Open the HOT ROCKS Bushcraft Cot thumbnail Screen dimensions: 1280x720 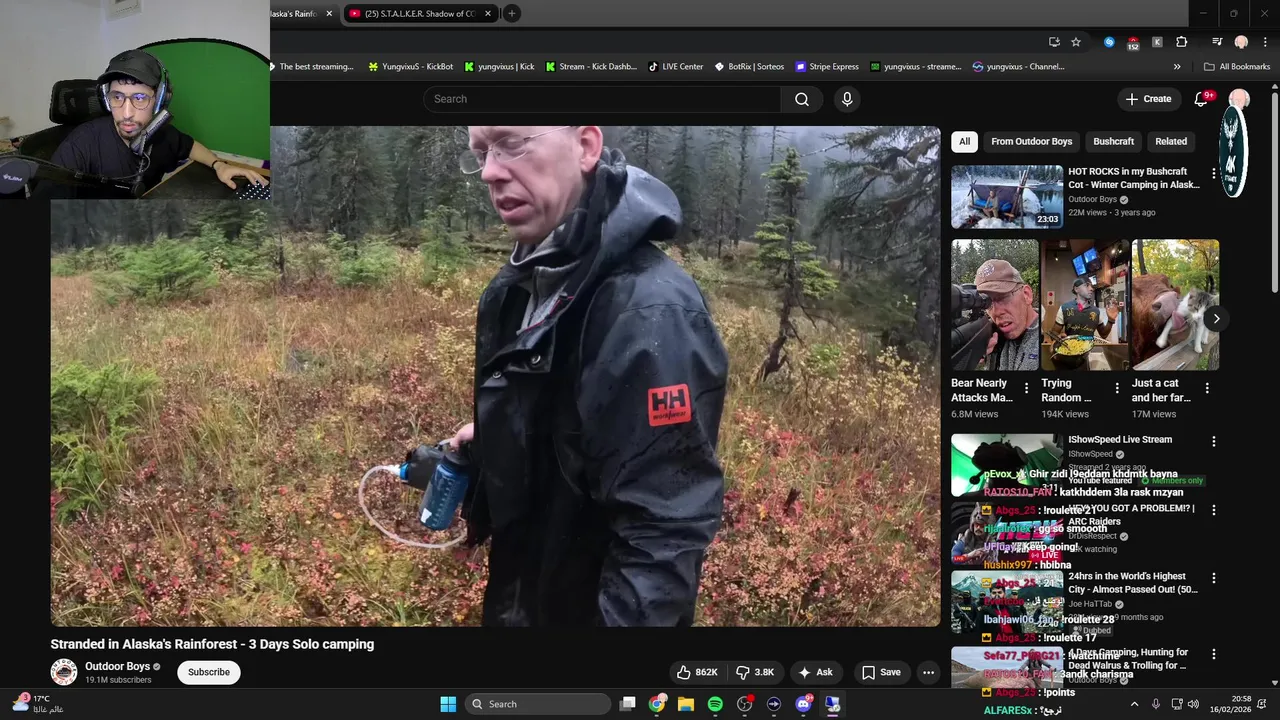[x=1007, y=197]
